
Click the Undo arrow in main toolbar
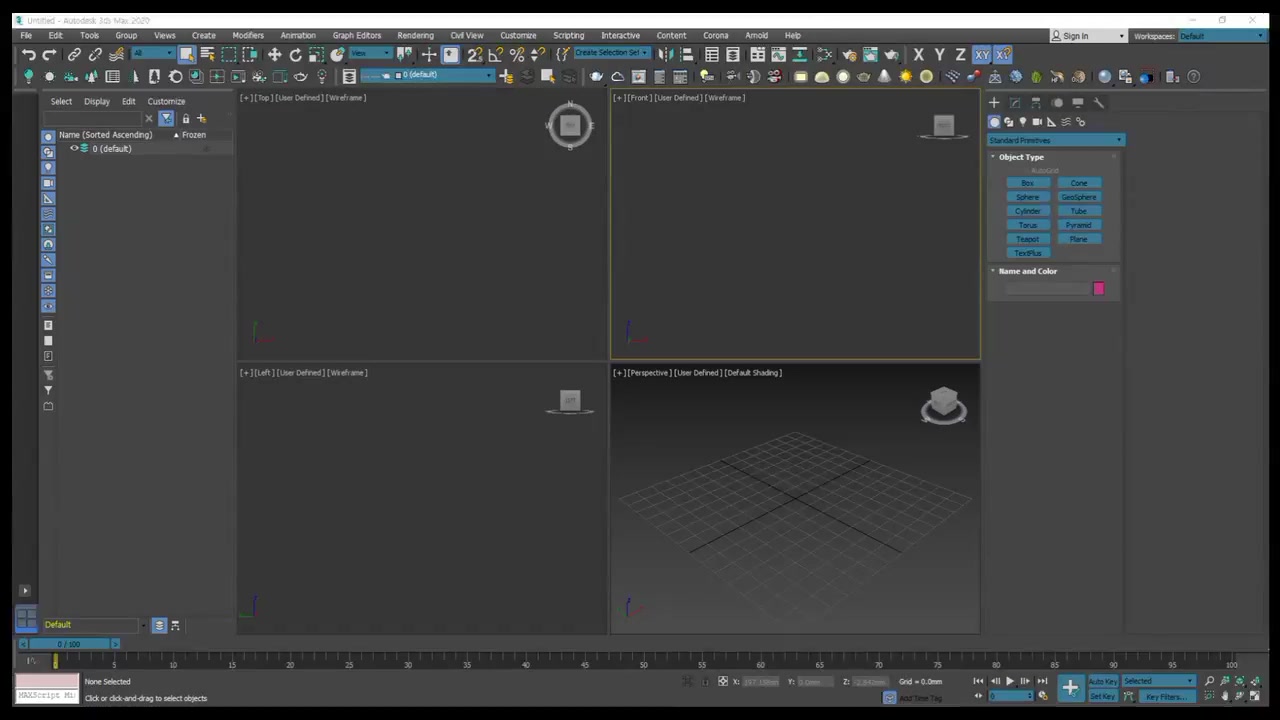pyautogui.click(x=28, y=55)
